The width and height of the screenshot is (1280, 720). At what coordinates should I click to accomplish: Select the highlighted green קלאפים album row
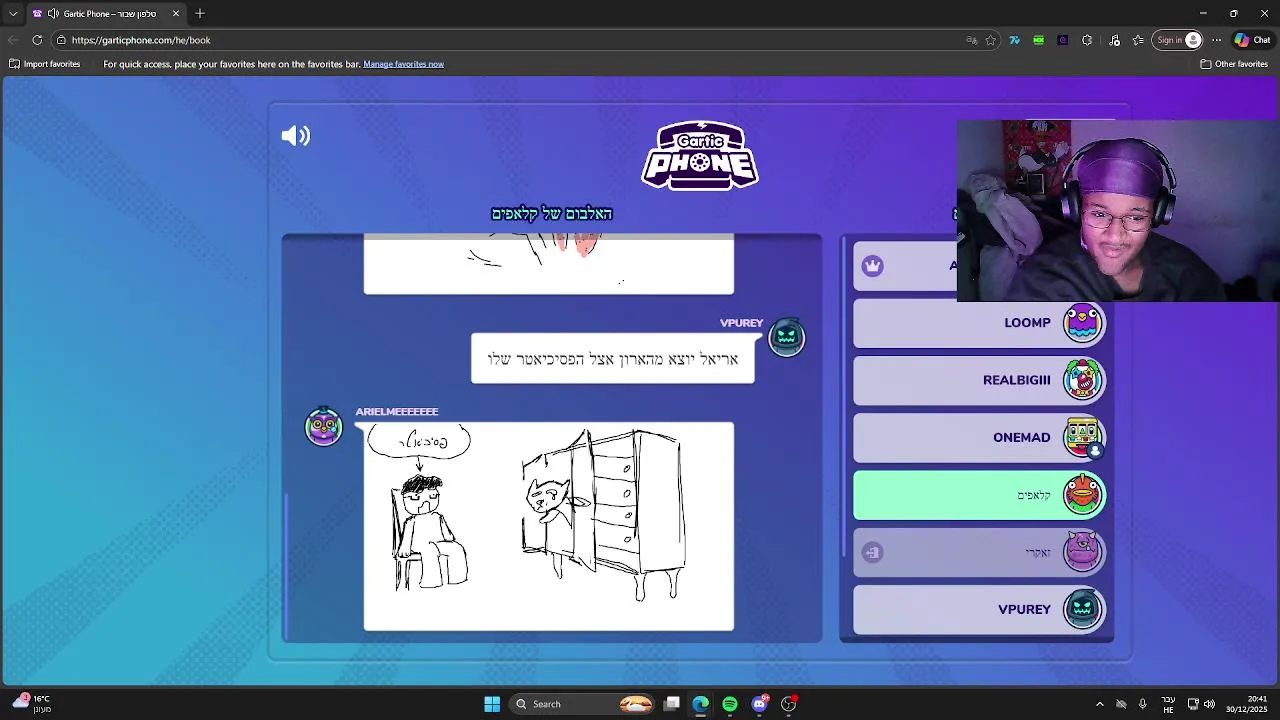pos(979,495)
